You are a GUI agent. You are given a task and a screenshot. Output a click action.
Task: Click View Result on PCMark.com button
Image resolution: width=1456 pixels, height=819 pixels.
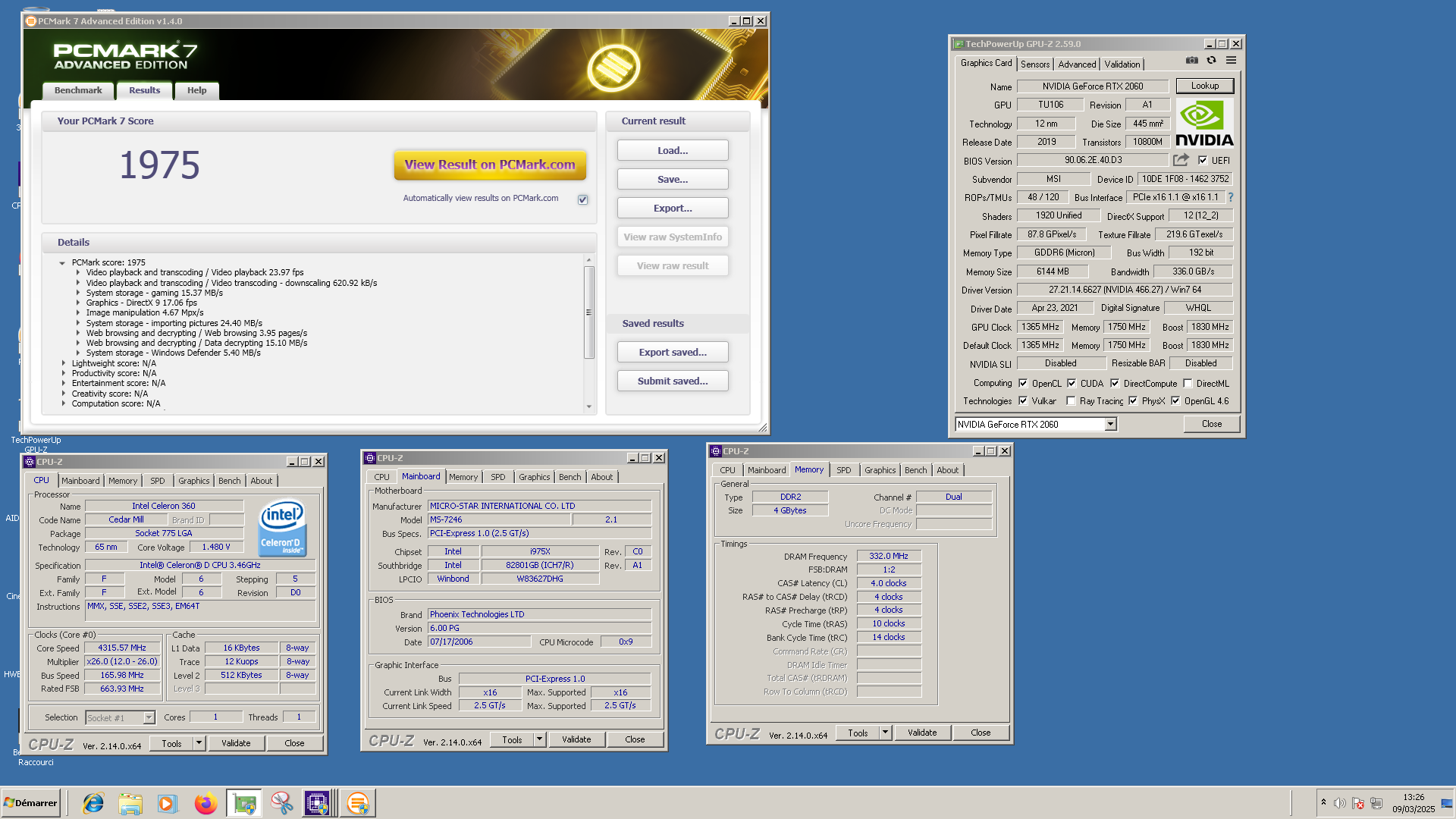tap(490, 165)
